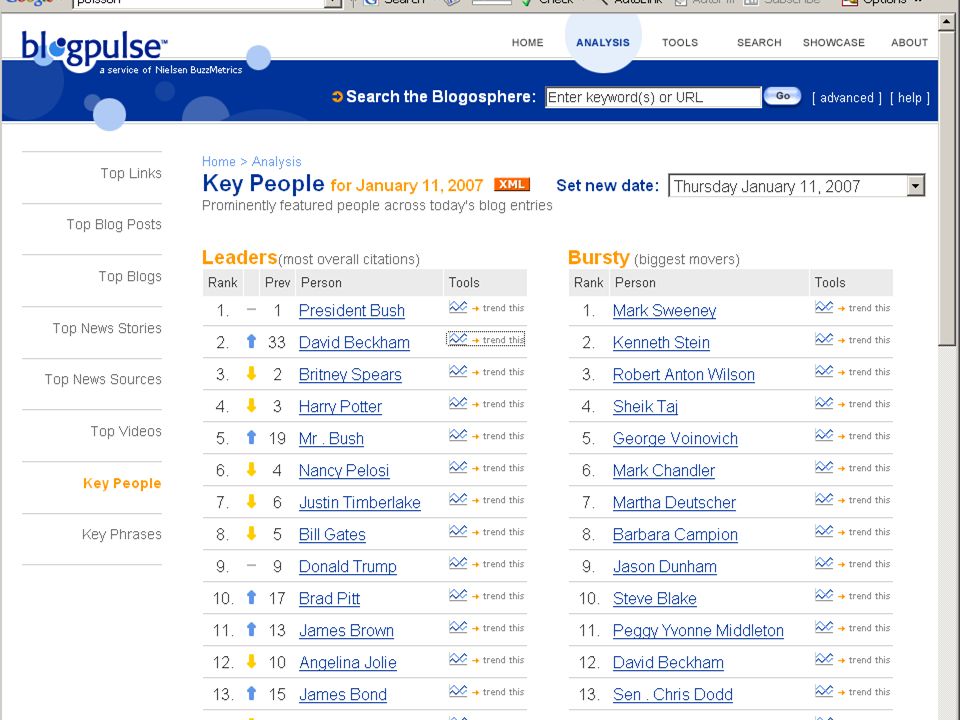Open trend chart icon for Jason Dunham

[824, 563]
